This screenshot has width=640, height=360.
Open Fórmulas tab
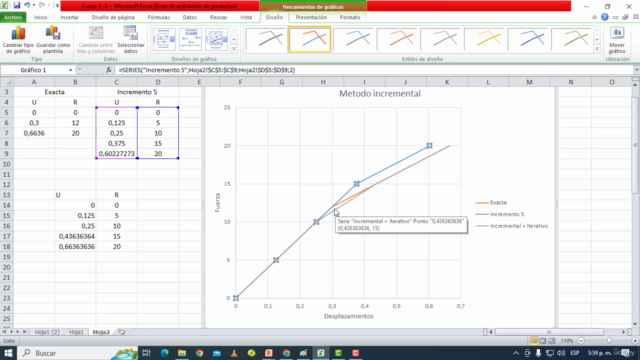tap(158, 18)
